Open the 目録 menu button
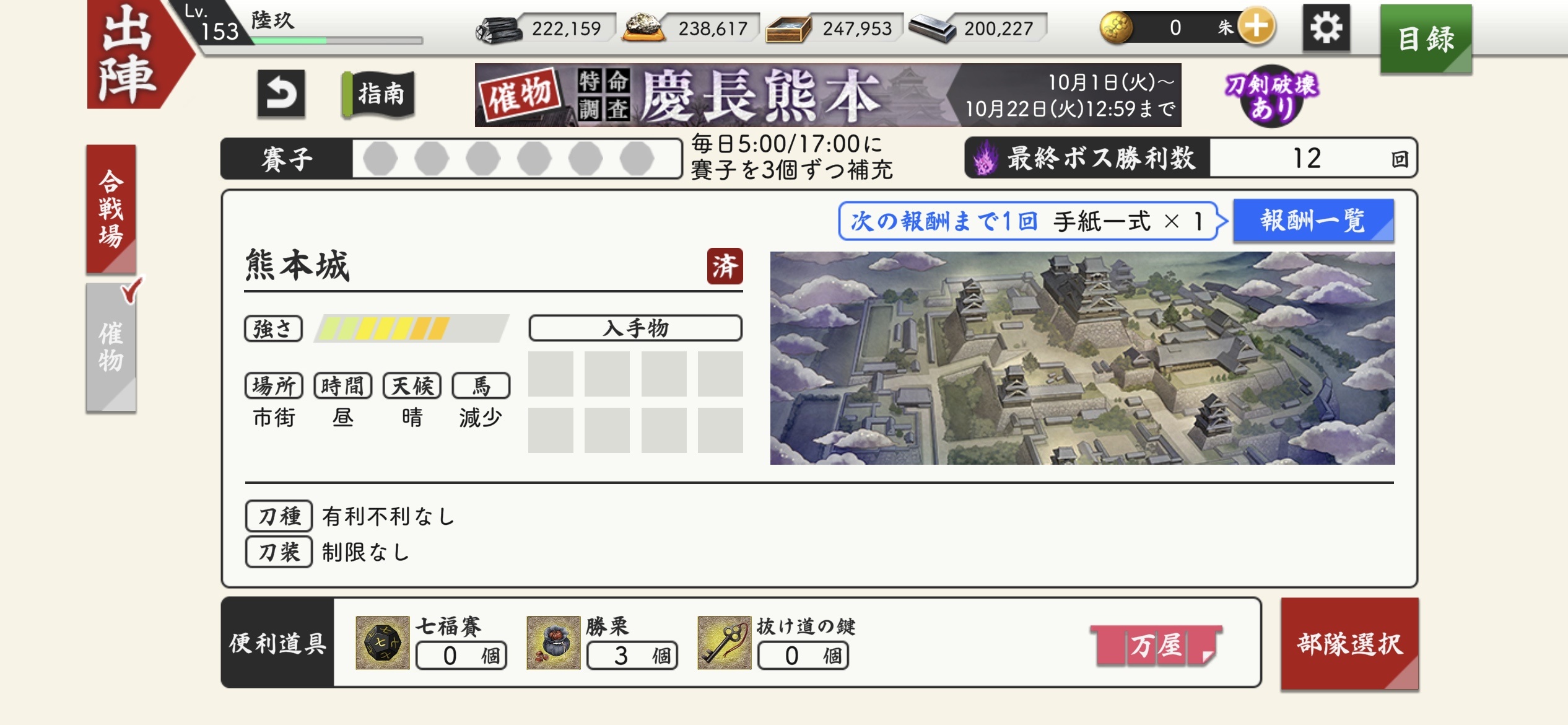This screenshot has height=725, width=1568. tap(1426, 39)
